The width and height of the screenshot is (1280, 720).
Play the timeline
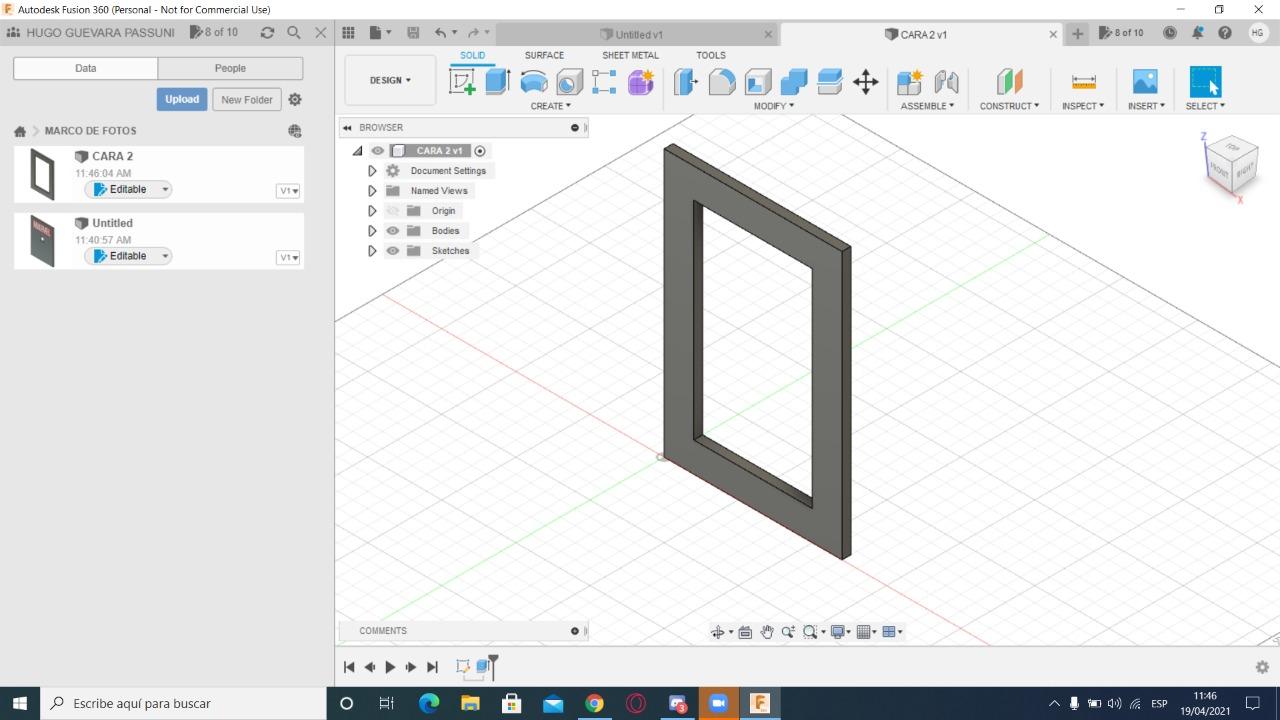(x=390, y=667)
